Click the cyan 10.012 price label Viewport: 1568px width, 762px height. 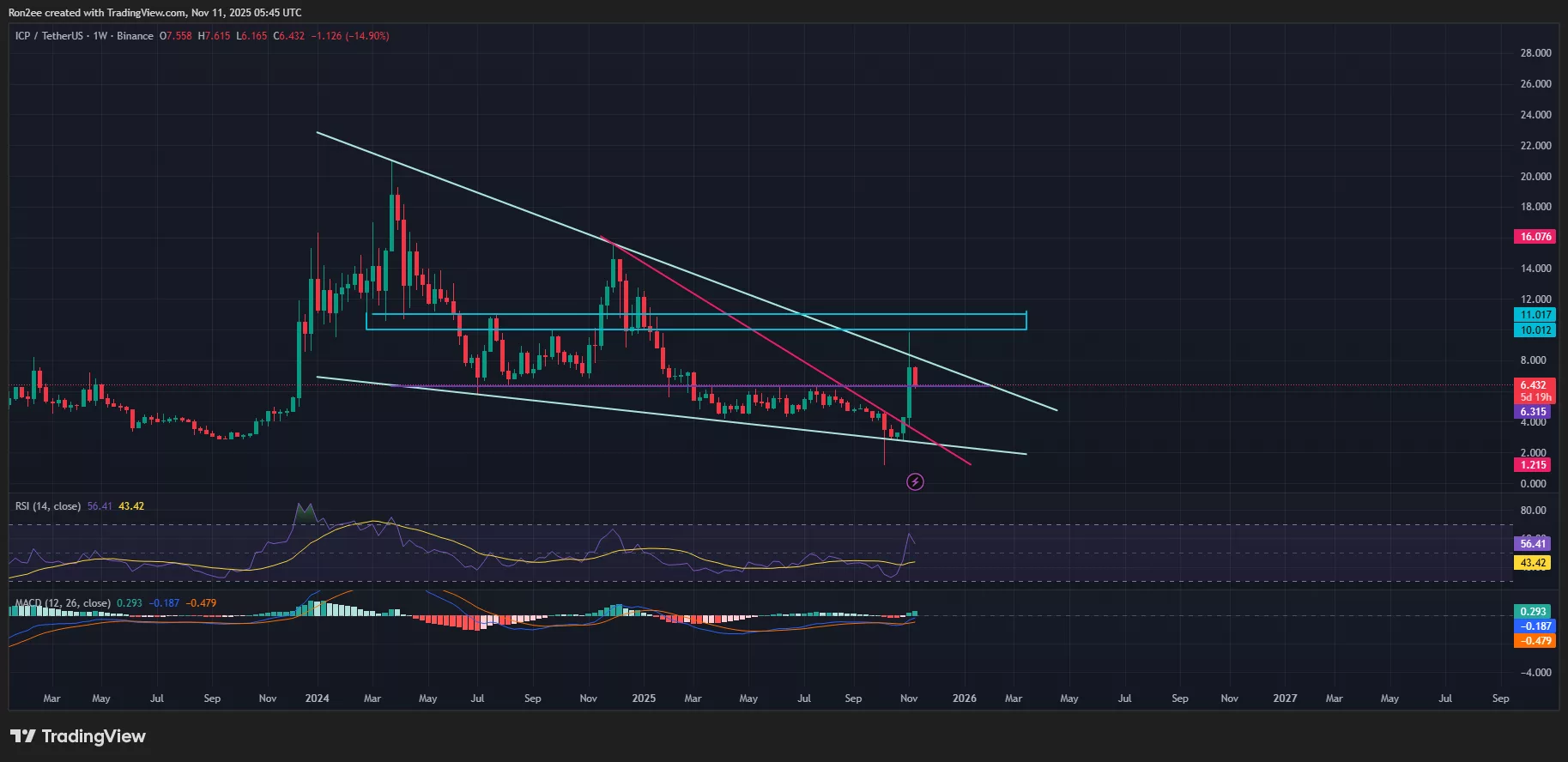1535,330
